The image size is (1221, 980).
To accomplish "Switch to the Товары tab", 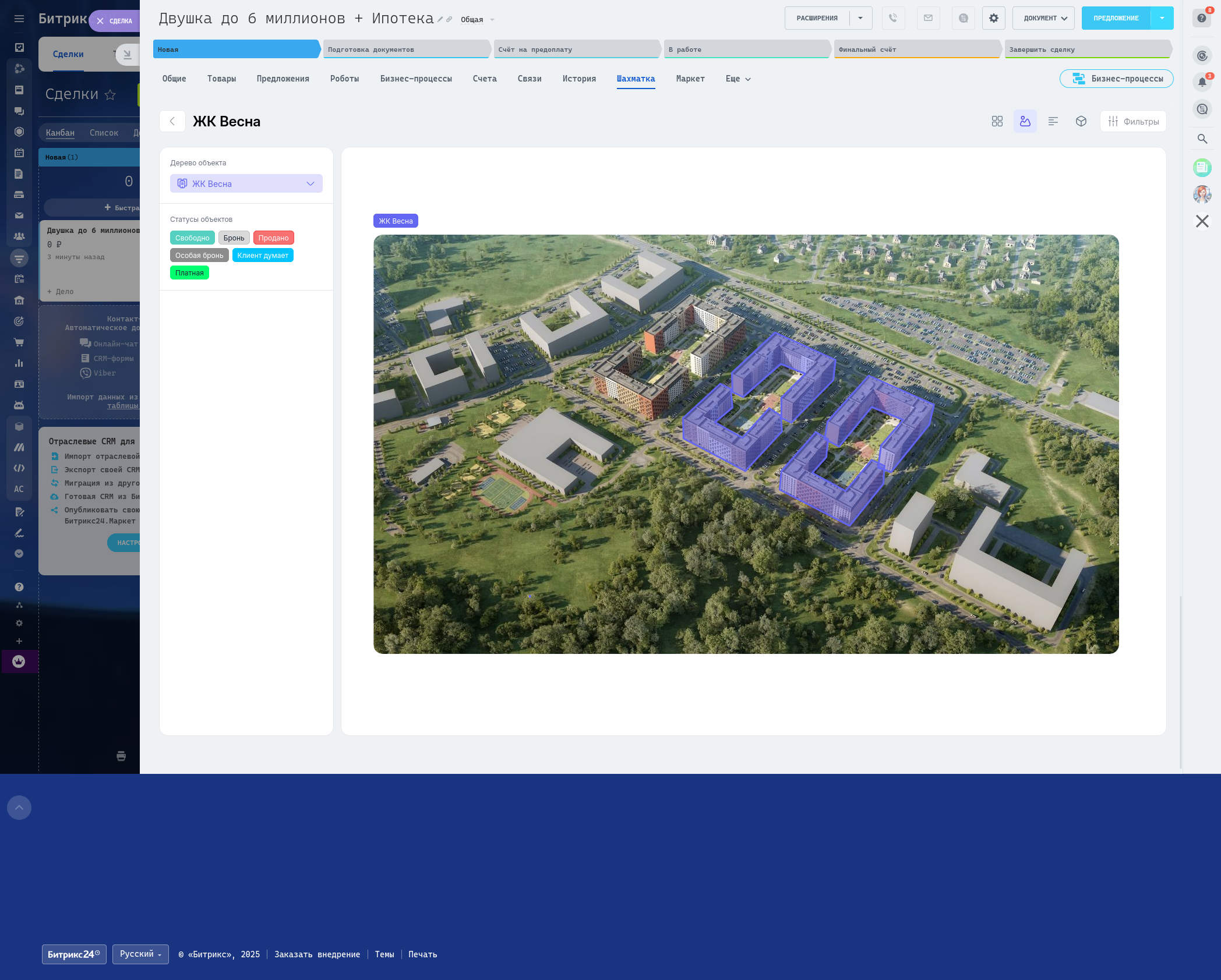I will (221, 79).
